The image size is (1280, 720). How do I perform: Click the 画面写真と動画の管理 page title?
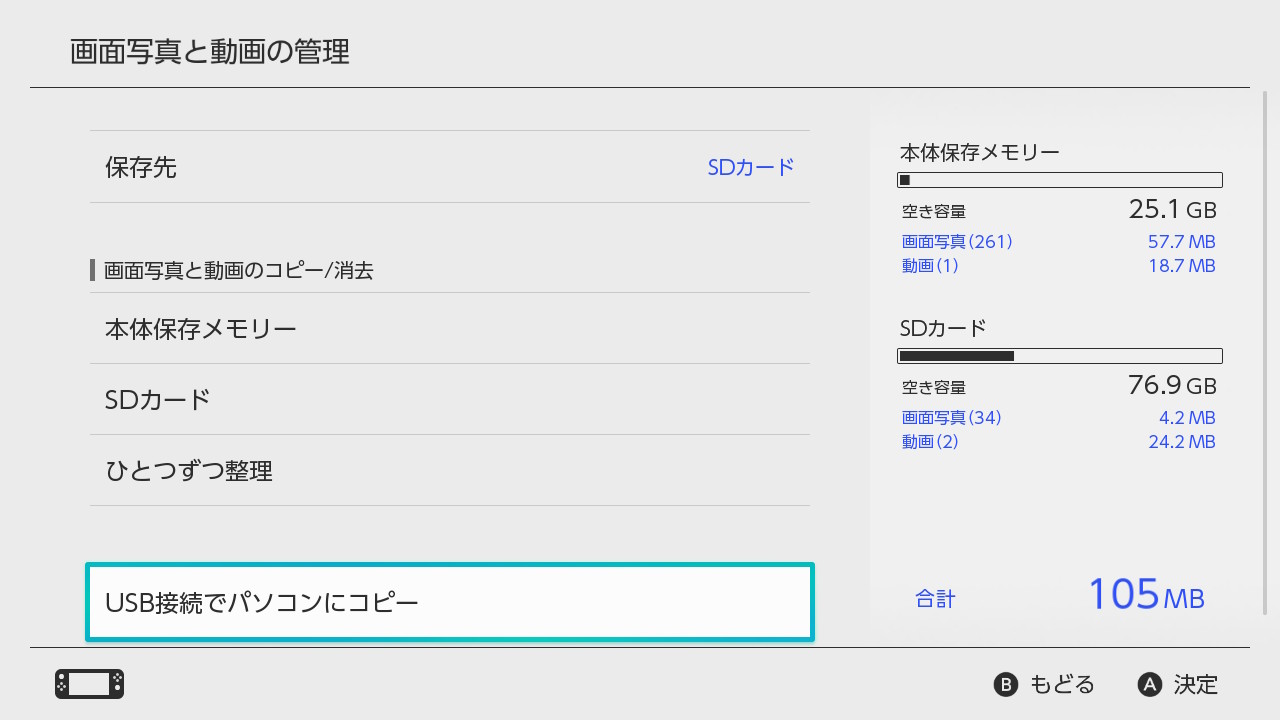point(210,51)
